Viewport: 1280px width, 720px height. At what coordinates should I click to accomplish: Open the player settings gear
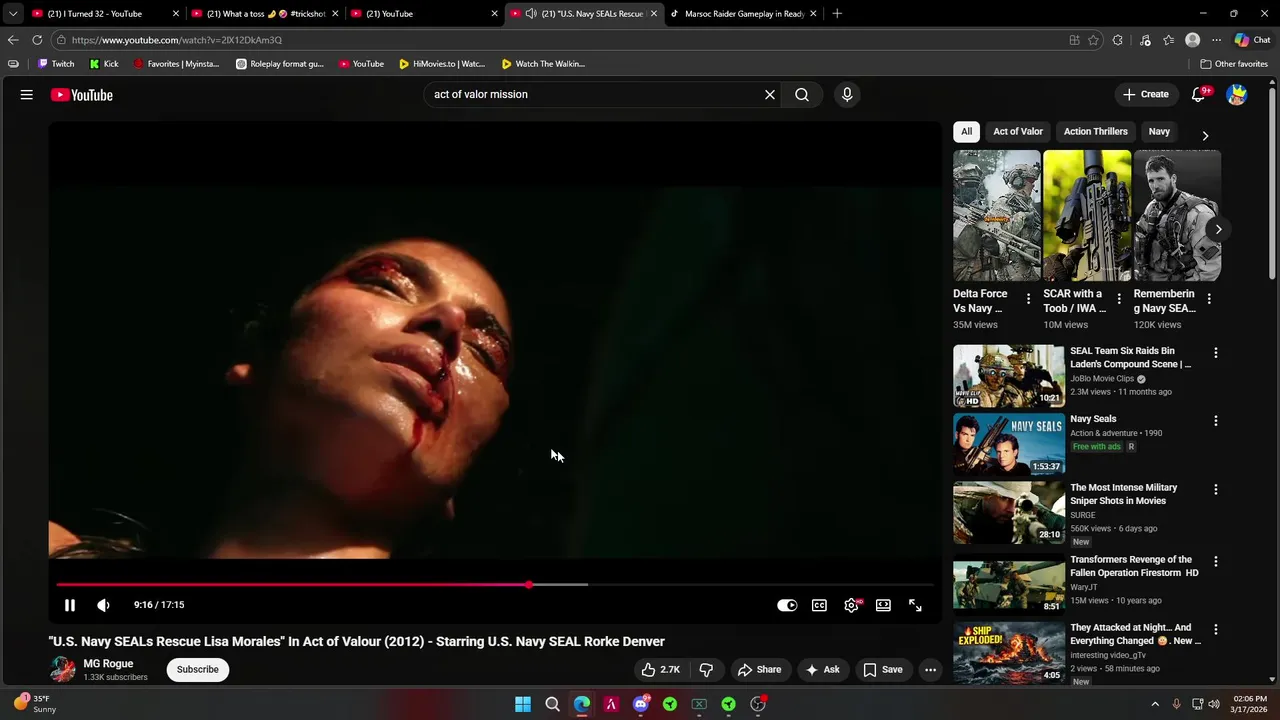[851, 605]
